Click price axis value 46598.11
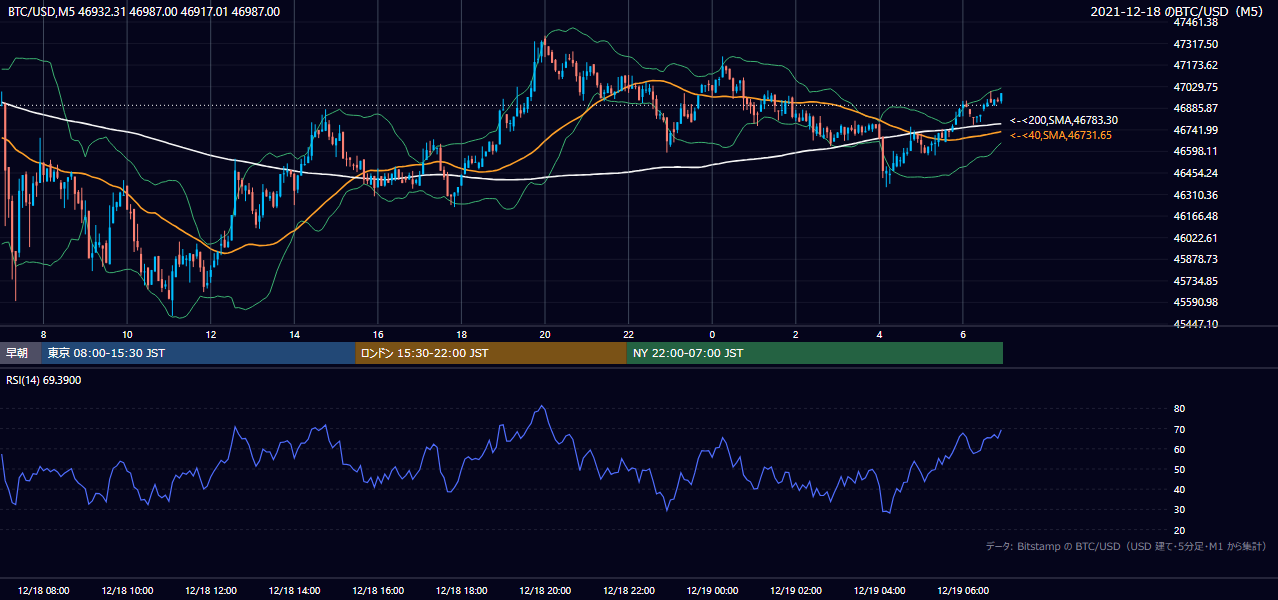 click(1196, 151)
